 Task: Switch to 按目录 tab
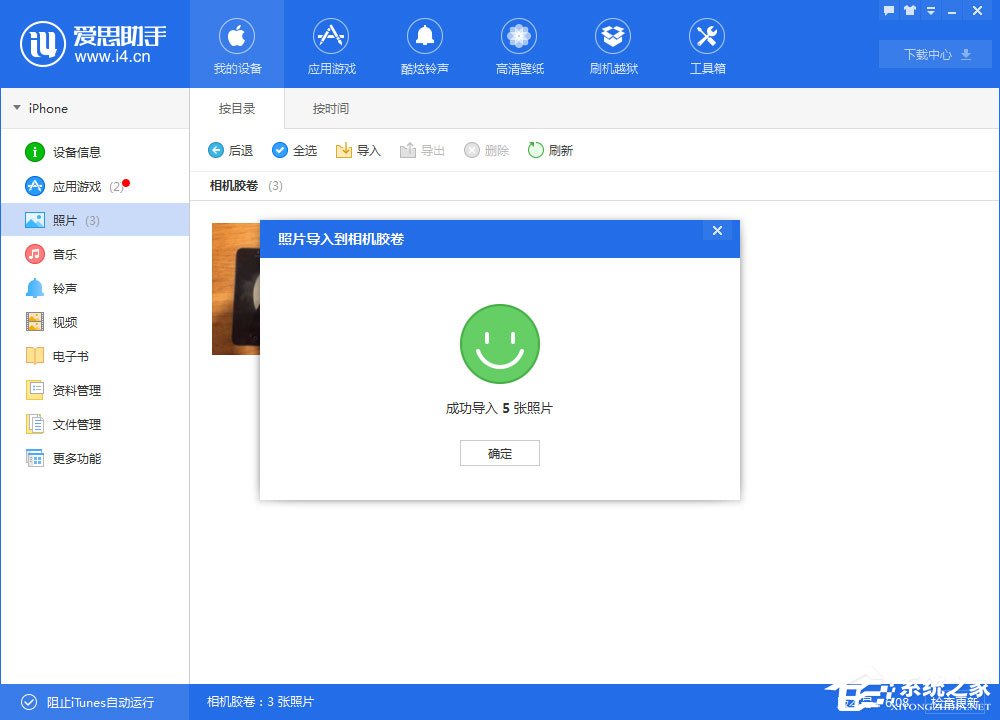pyautogui.click(x=237, y=108)
